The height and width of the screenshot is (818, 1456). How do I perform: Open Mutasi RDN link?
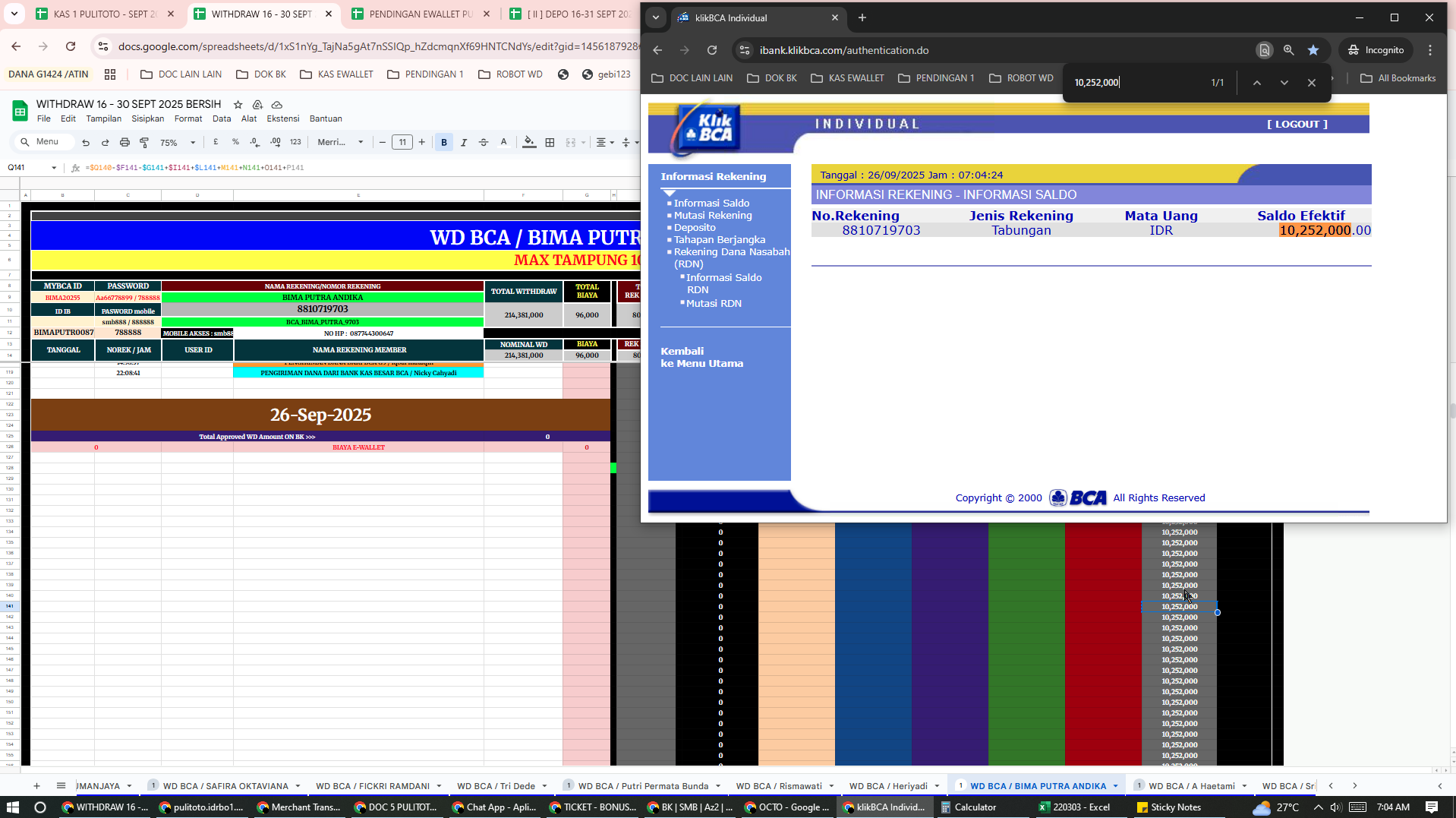click(x=714, y=303)
